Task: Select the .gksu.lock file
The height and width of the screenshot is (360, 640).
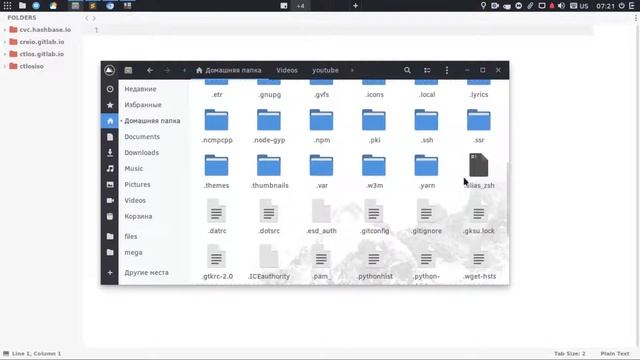Action: pyautogui.click(x=478, y=217)
